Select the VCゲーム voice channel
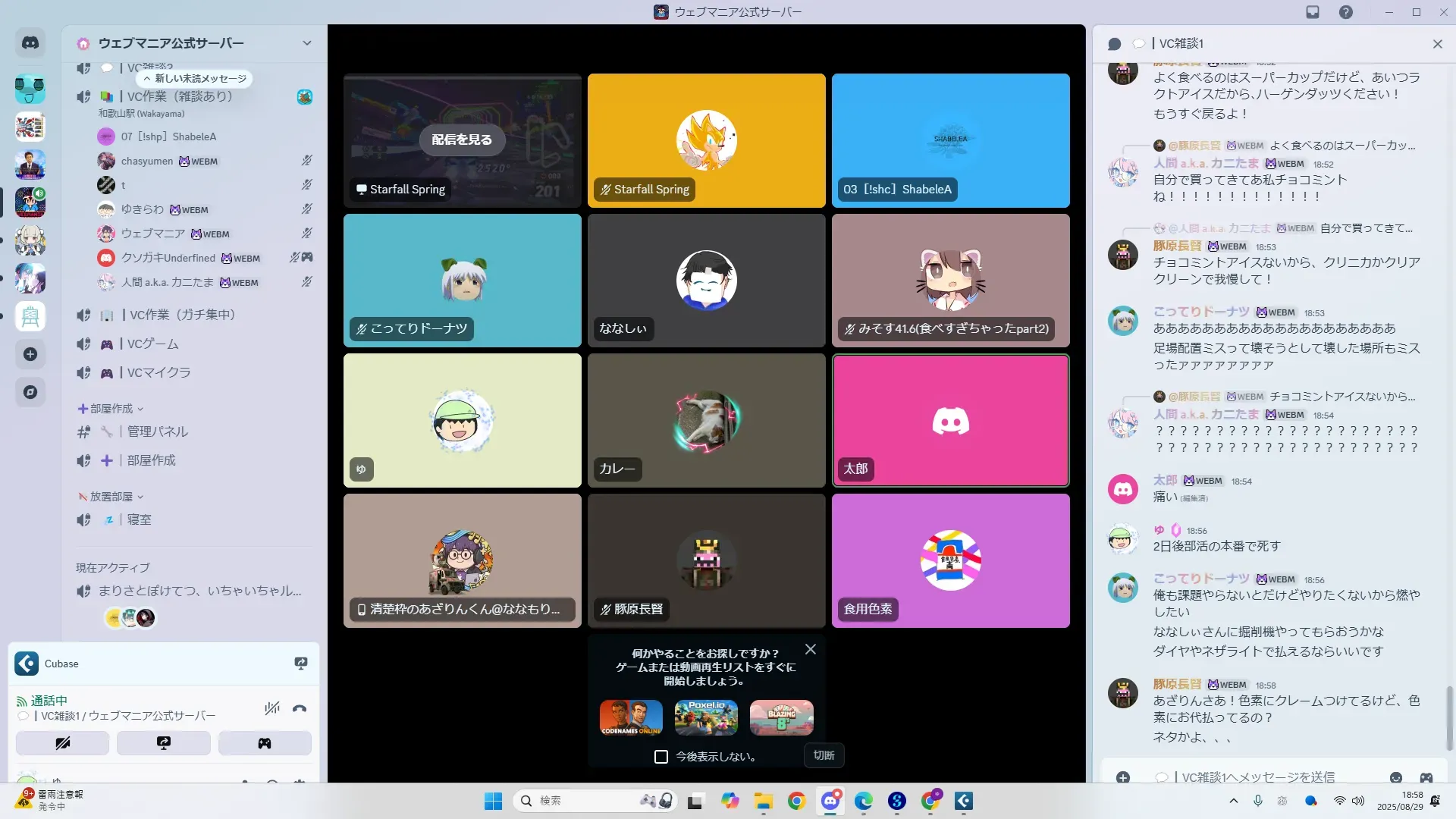Viewport: 1456px width, 819px height. (152, 344)
